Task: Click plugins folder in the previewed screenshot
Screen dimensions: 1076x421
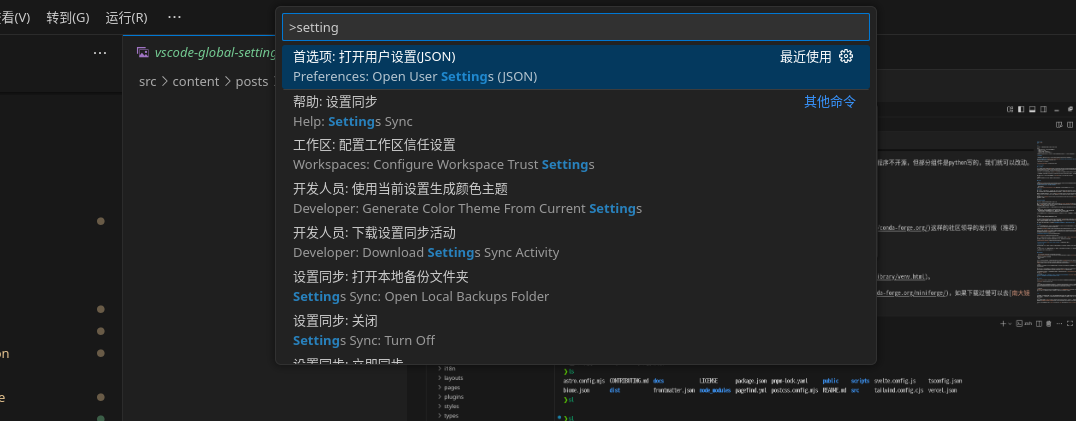Action: [x=454, y=397]
